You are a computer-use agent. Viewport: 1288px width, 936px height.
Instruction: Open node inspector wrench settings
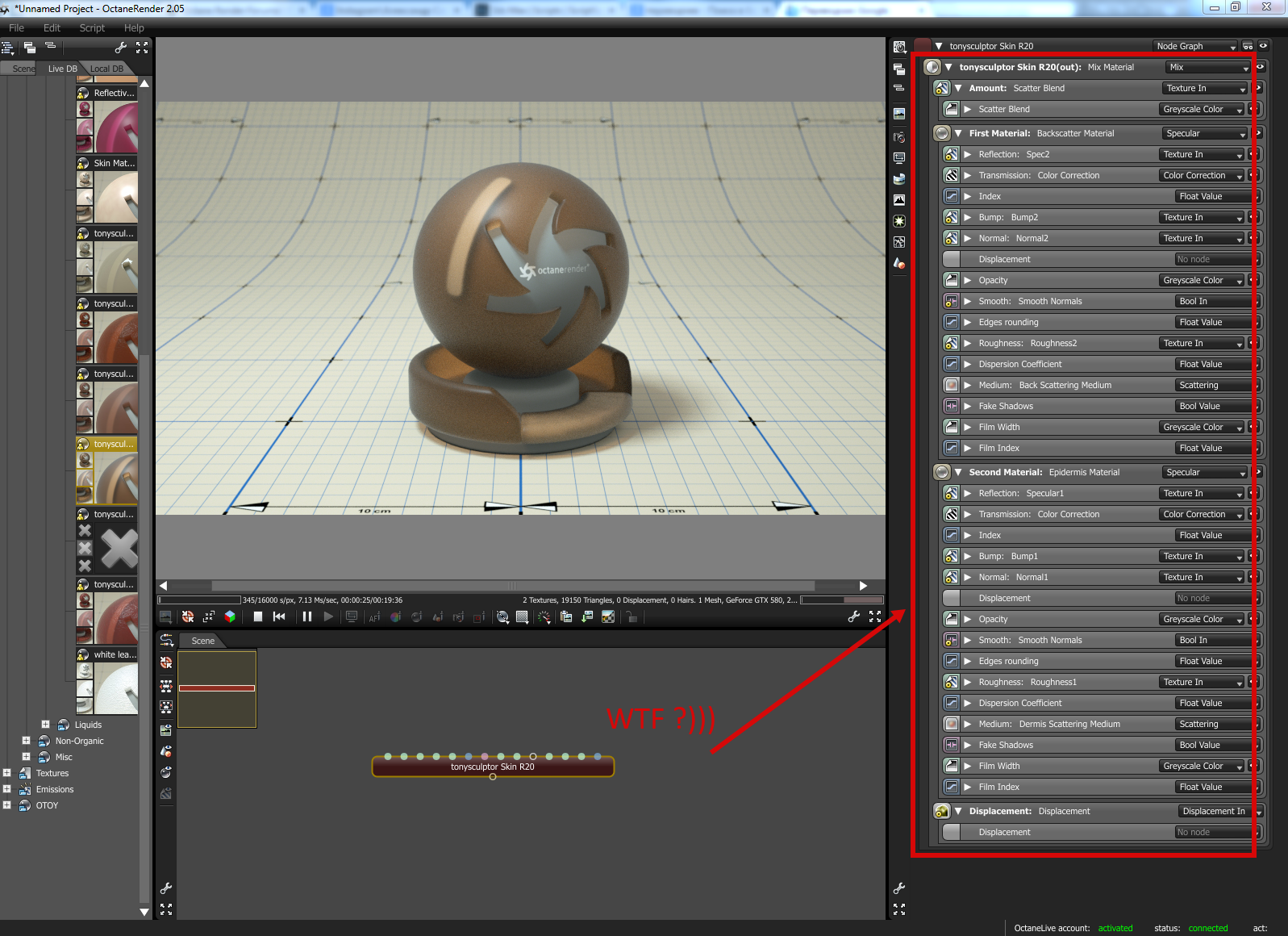coord(899,888)
